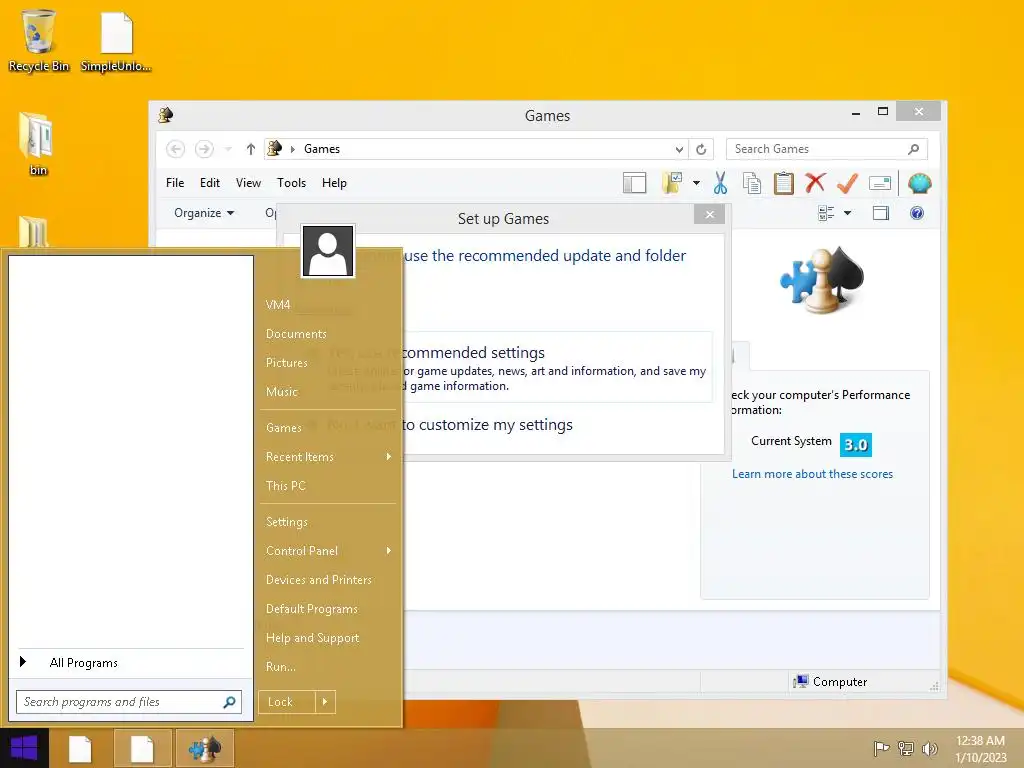Click the volume speaker tray icon

pyautogui.click(x=929, y=748)
